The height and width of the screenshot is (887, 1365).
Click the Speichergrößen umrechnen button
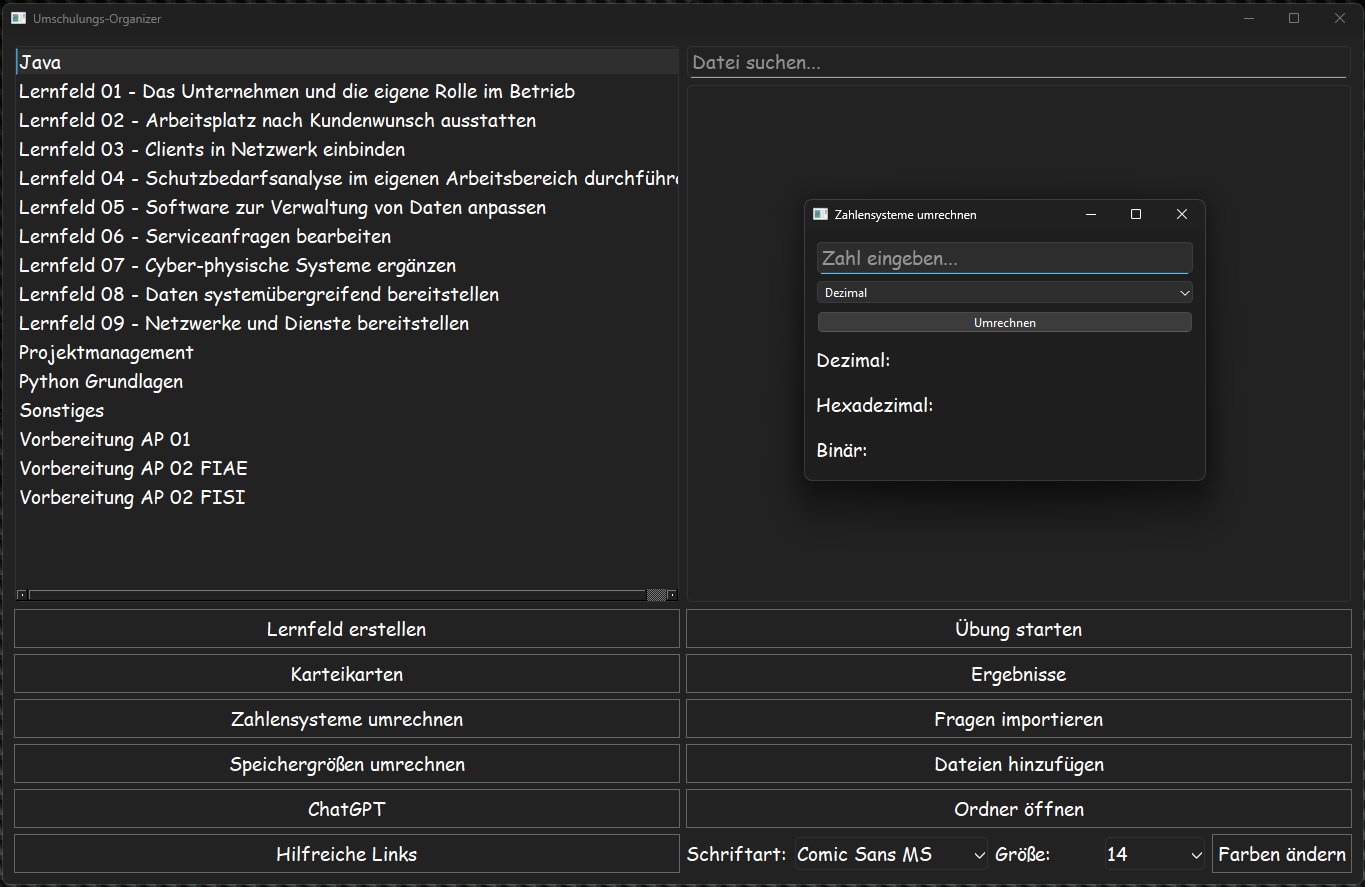pos(347,764)
